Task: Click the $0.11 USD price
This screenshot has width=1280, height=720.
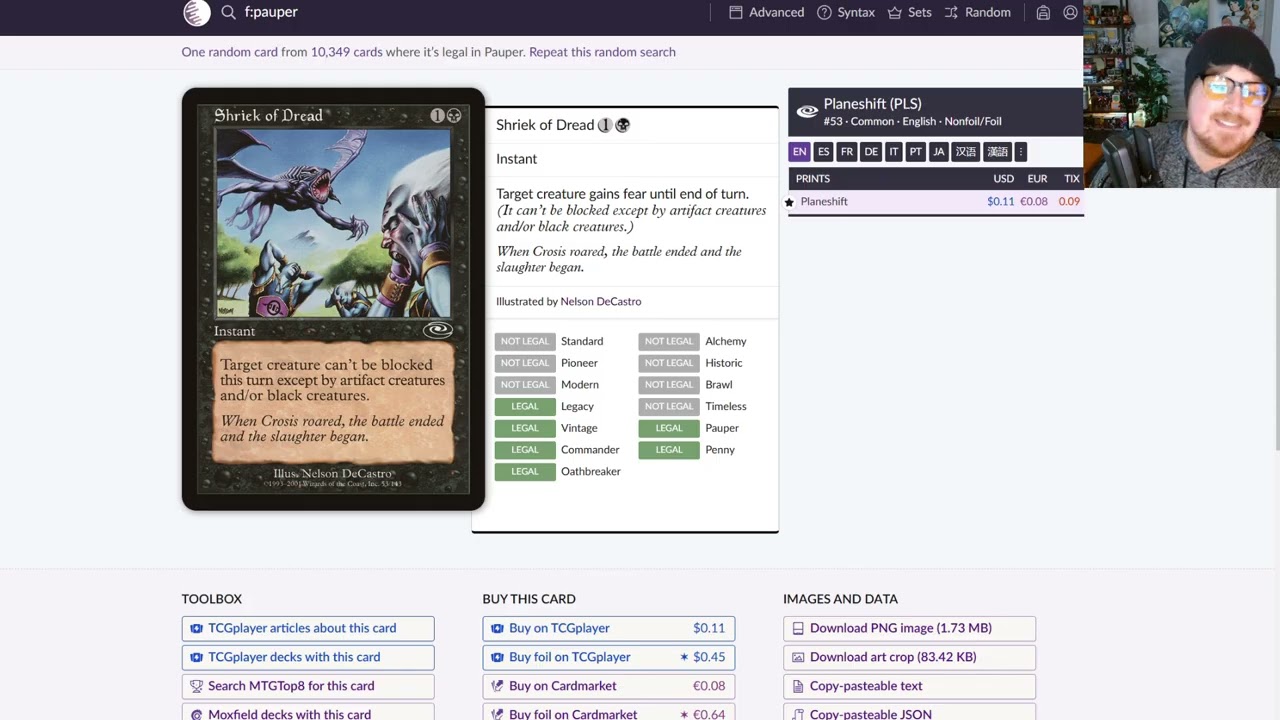Action: pyautogui.click(x=1000, y=201)
